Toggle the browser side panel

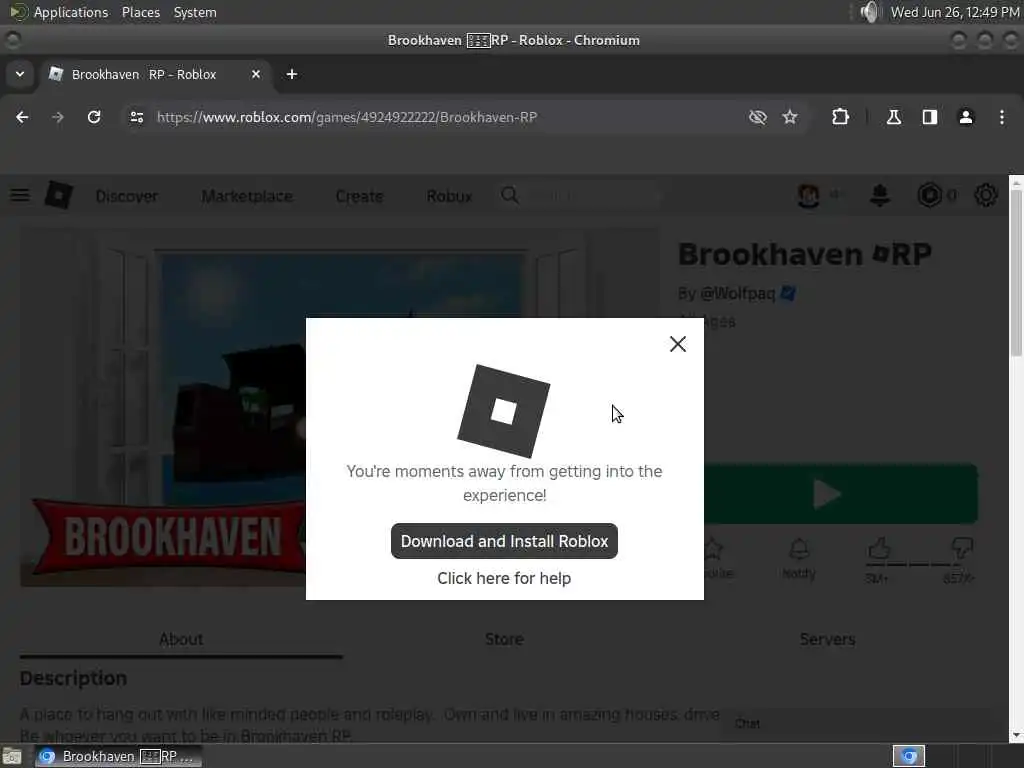click(929, 117)
